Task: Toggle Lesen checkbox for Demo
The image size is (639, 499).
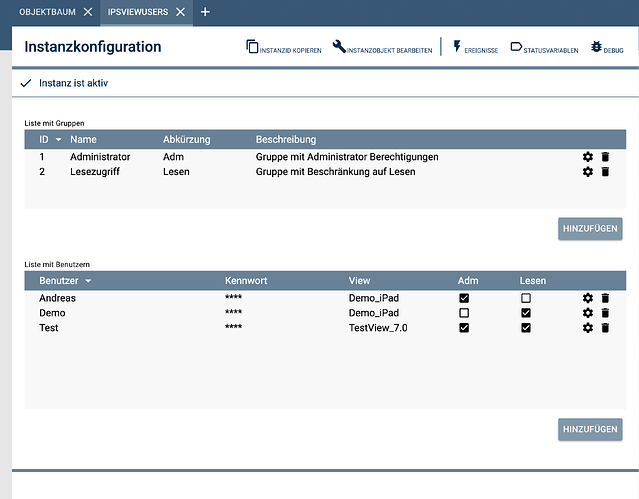Action: (526, 313)
